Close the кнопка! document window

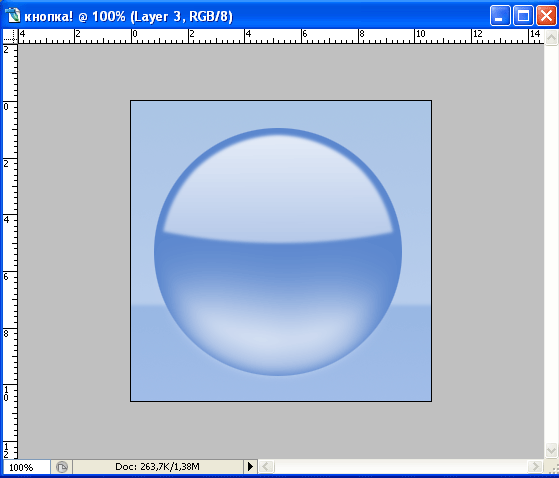click(546, 16)
